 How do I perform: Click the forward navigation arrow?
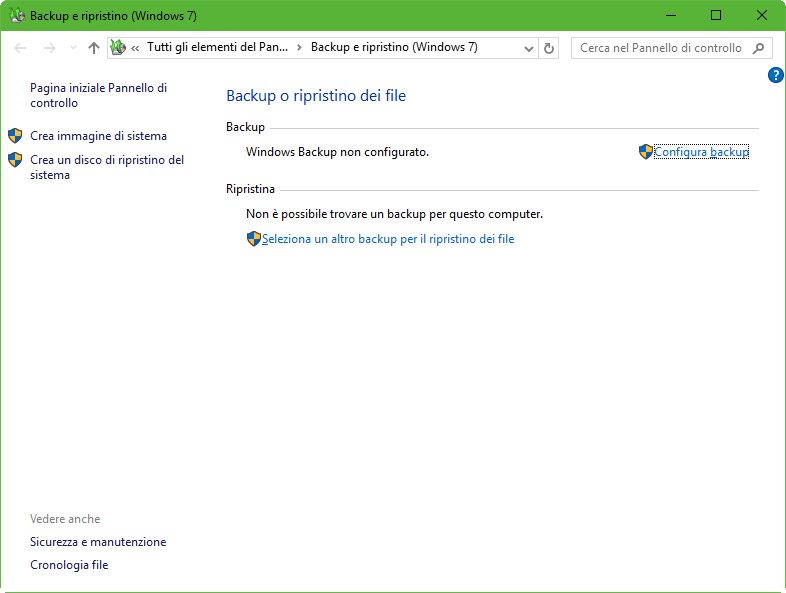(x=49, y=48)
